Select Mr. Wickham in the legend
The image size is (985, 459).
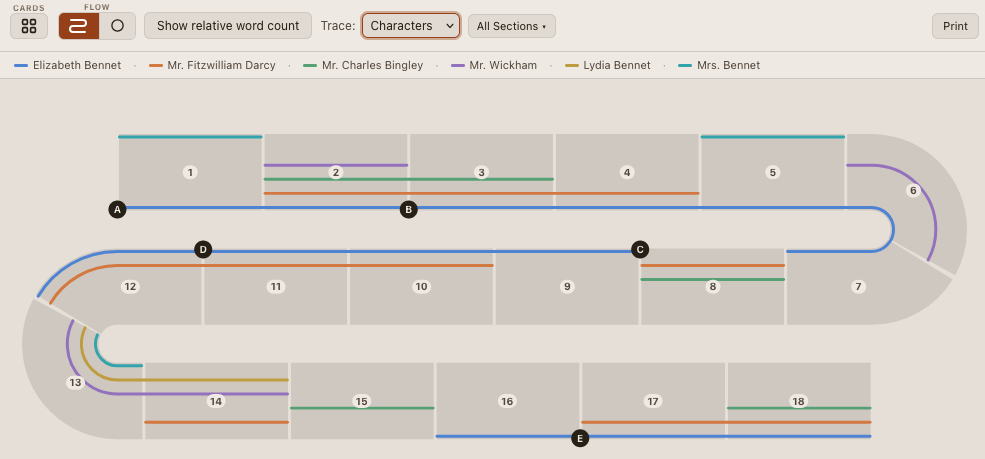[494, 65]
